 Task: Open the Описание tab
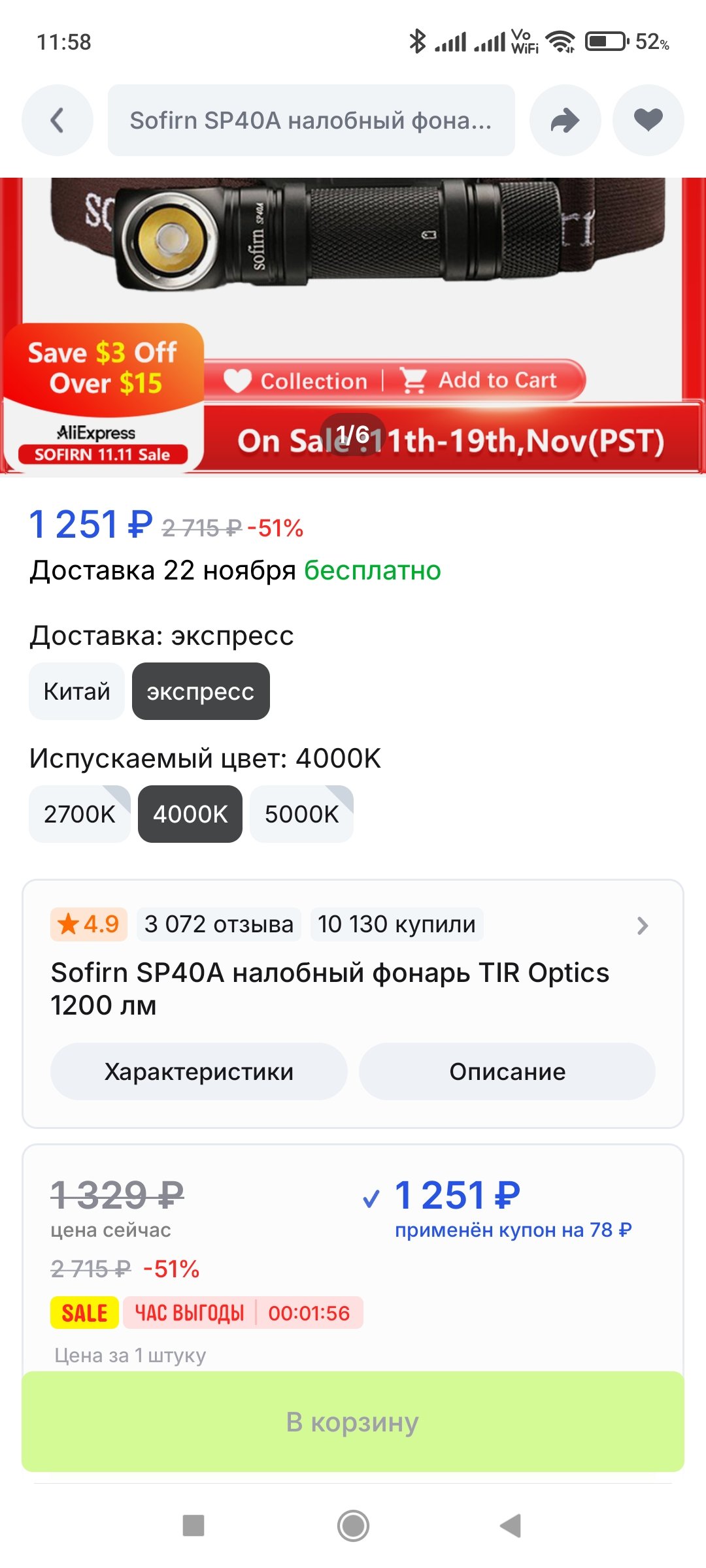coord(507,1071)
